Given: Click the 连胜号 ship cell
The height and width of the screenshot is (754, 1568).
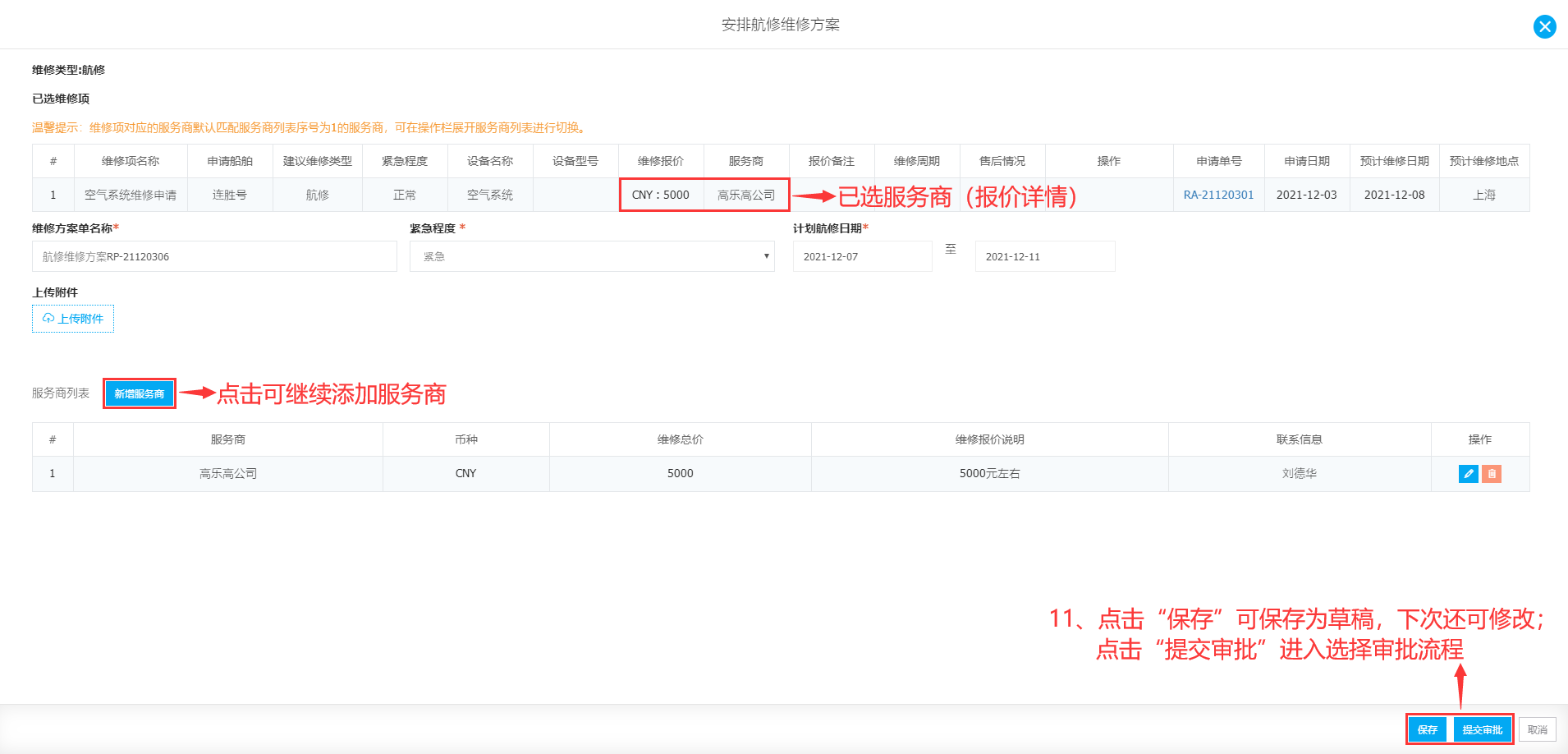Looking at the screenshot, I should (x=230, y=195).
